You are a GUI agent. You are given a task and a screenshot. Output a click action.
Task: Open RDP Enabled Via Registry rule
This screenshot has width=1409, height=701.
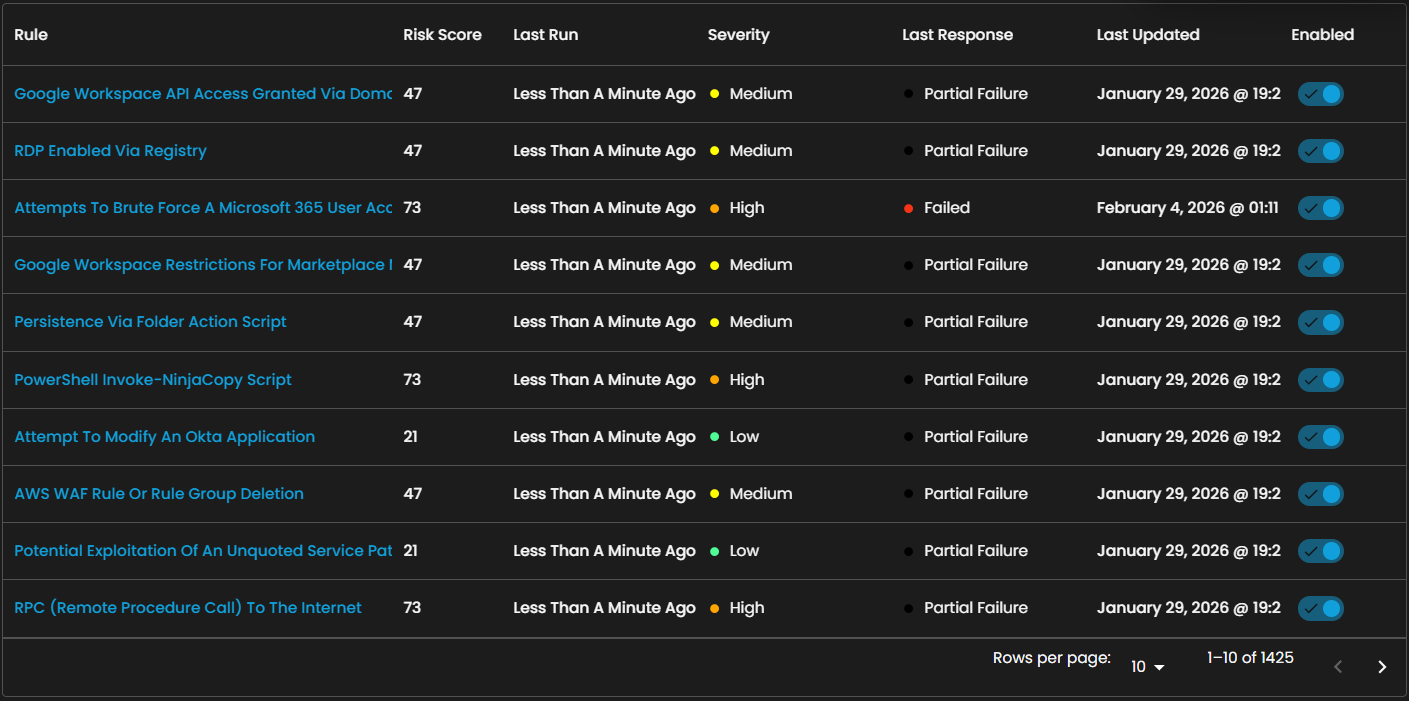(110, 151)
